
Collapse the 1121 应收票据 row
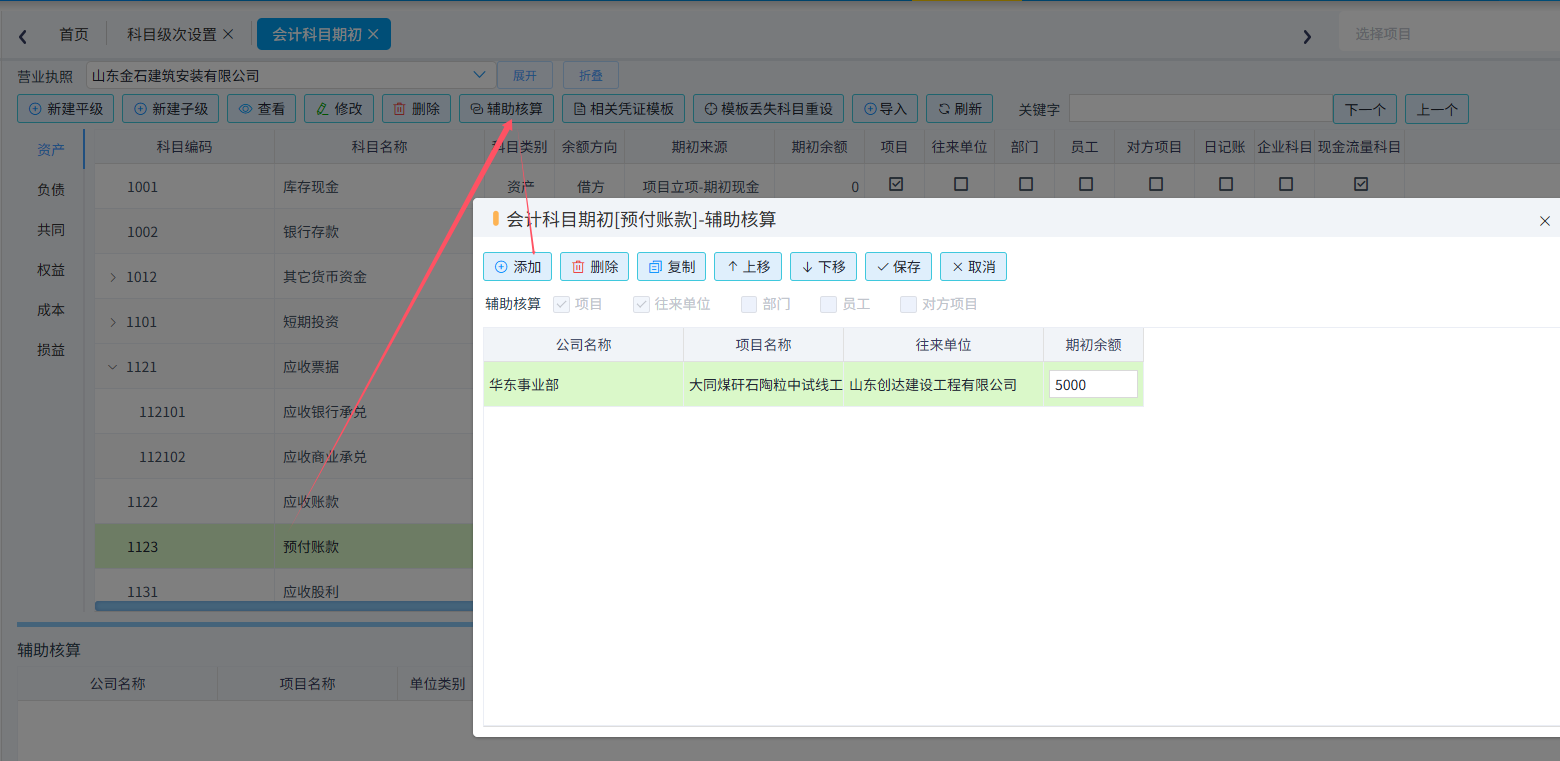pos(113,367)
